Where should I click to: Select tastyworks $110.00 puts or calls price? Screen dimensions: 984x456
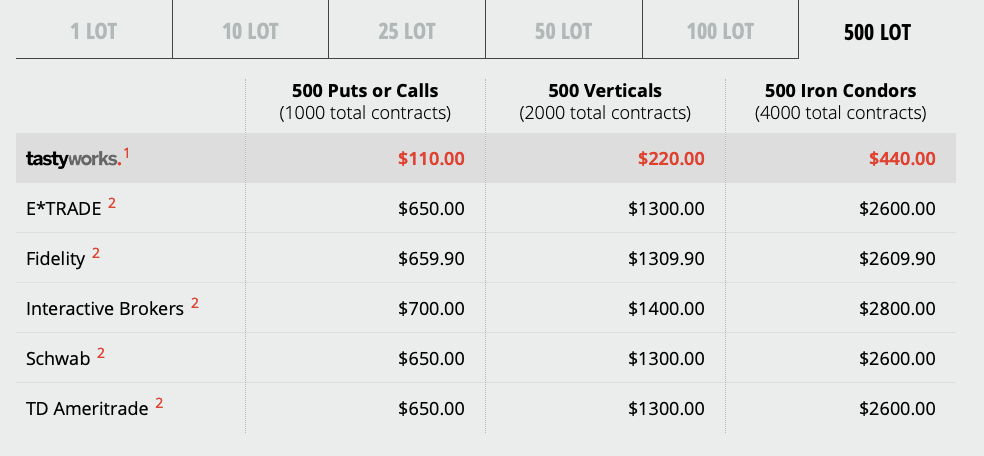tap(431, 159)
